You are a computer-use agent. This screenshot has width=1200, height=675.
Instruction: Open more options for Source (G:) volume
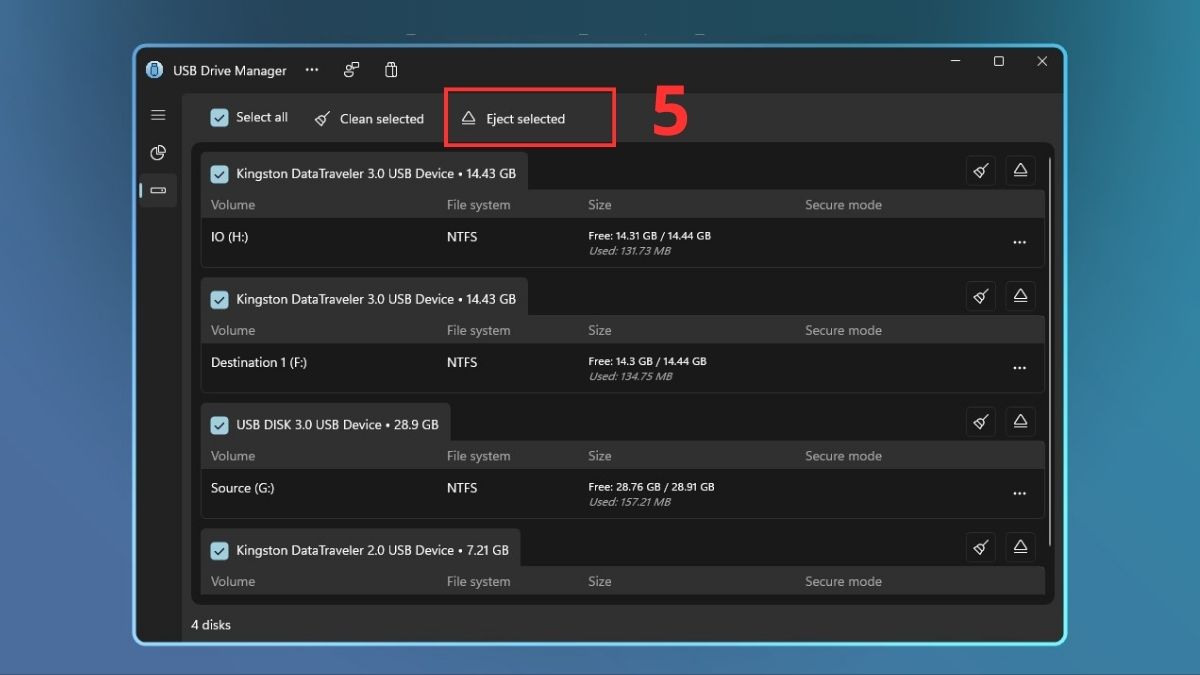pos(1019,493)
